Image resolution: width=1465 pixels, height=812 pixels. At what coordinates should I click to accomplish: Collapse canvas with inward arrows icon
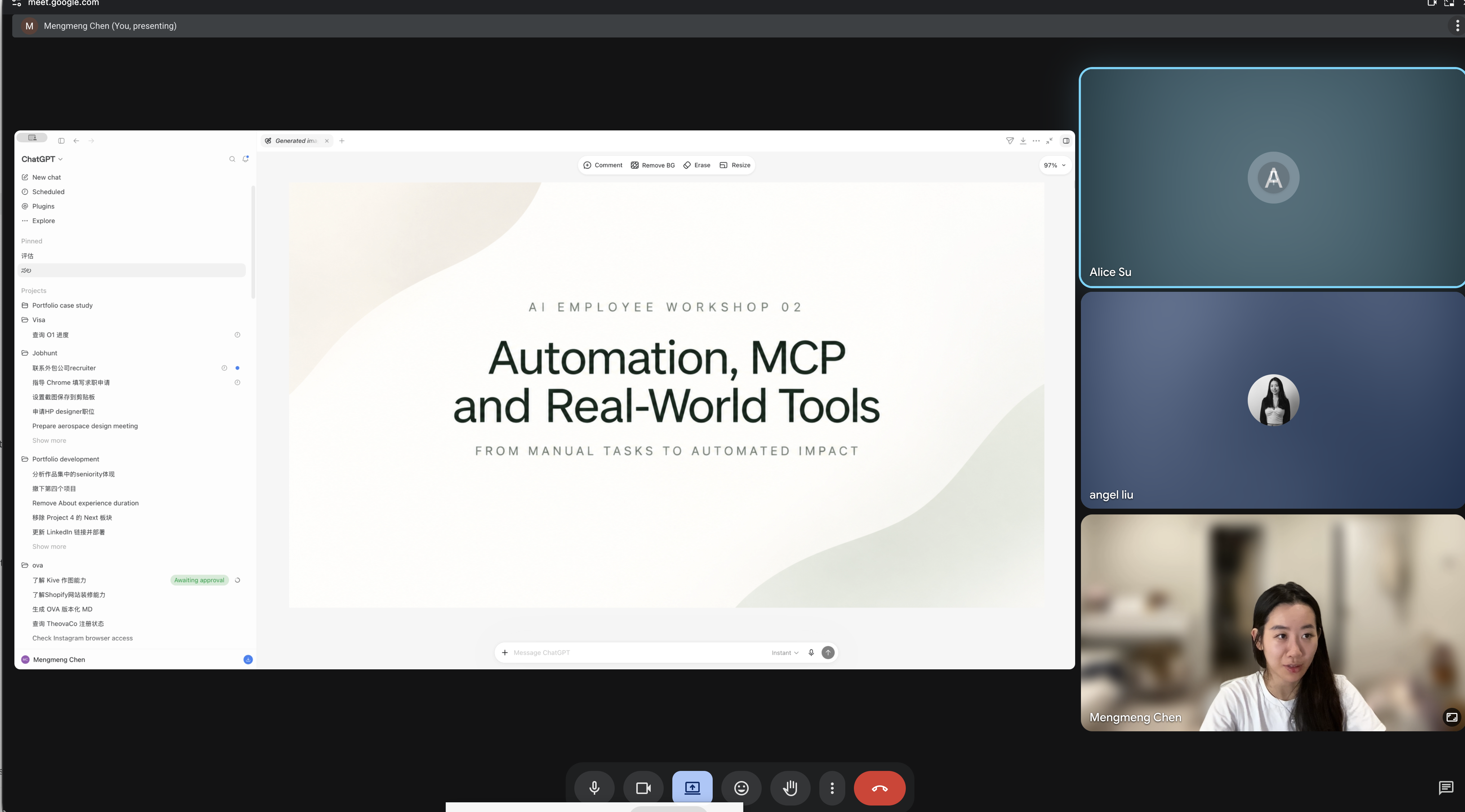click(x=1049, y=141)
